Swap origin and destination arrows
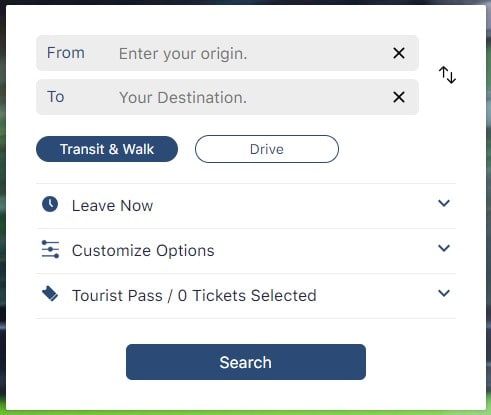 point(447,75)
